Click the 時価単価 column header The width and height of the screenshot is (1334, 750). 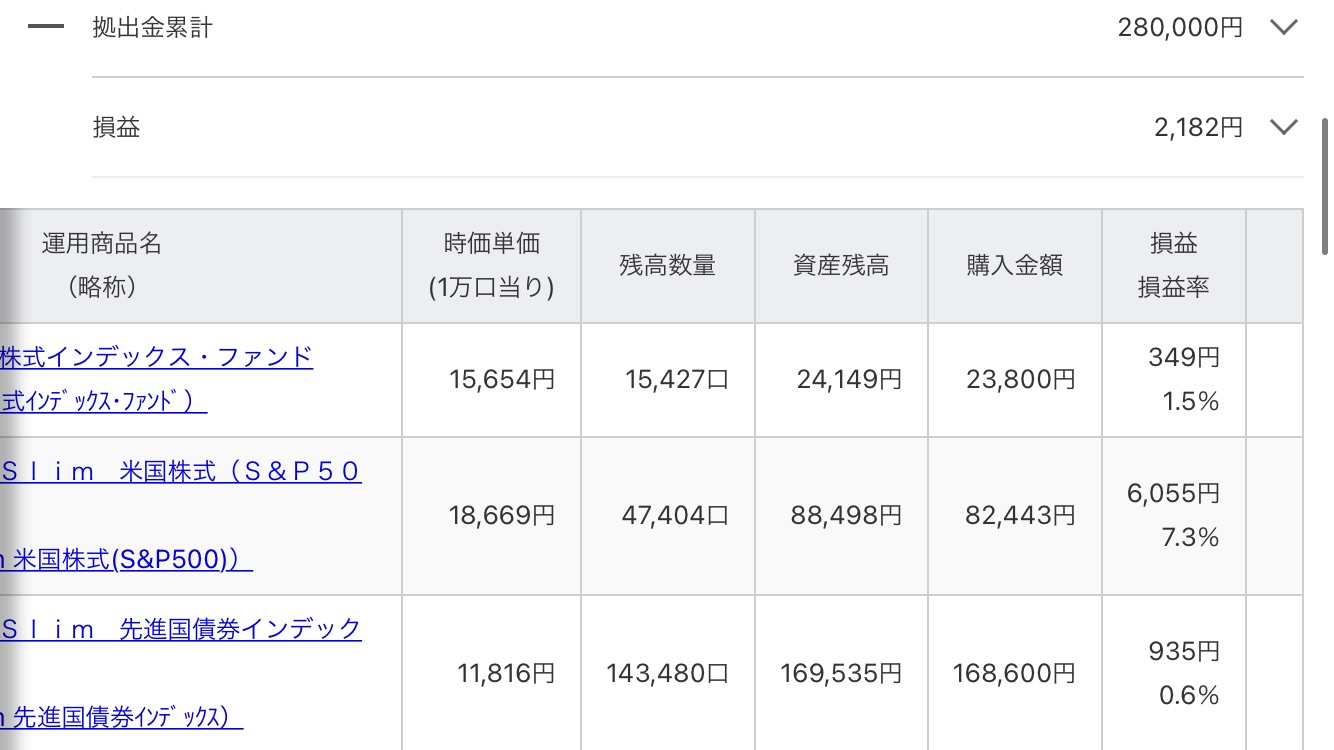[491, 265]
